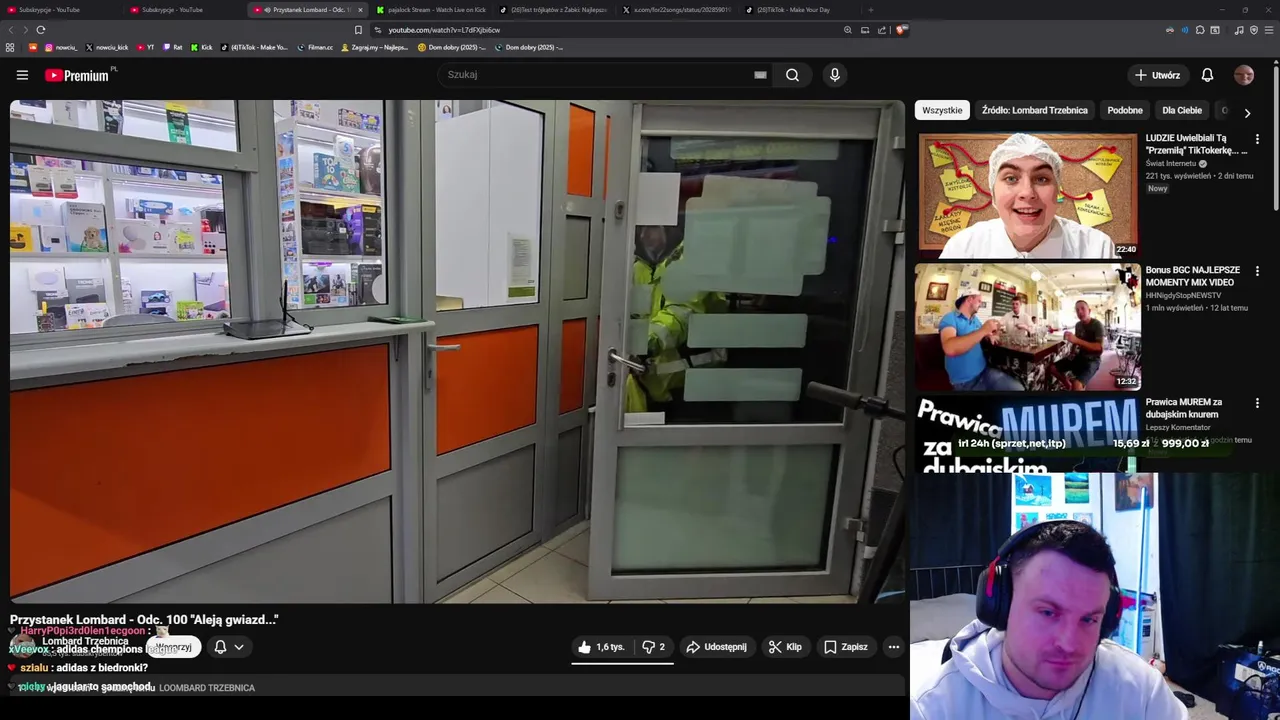Open the Rat Twitch bookmark
1280x720 pixels.
[x=172, y=47]
